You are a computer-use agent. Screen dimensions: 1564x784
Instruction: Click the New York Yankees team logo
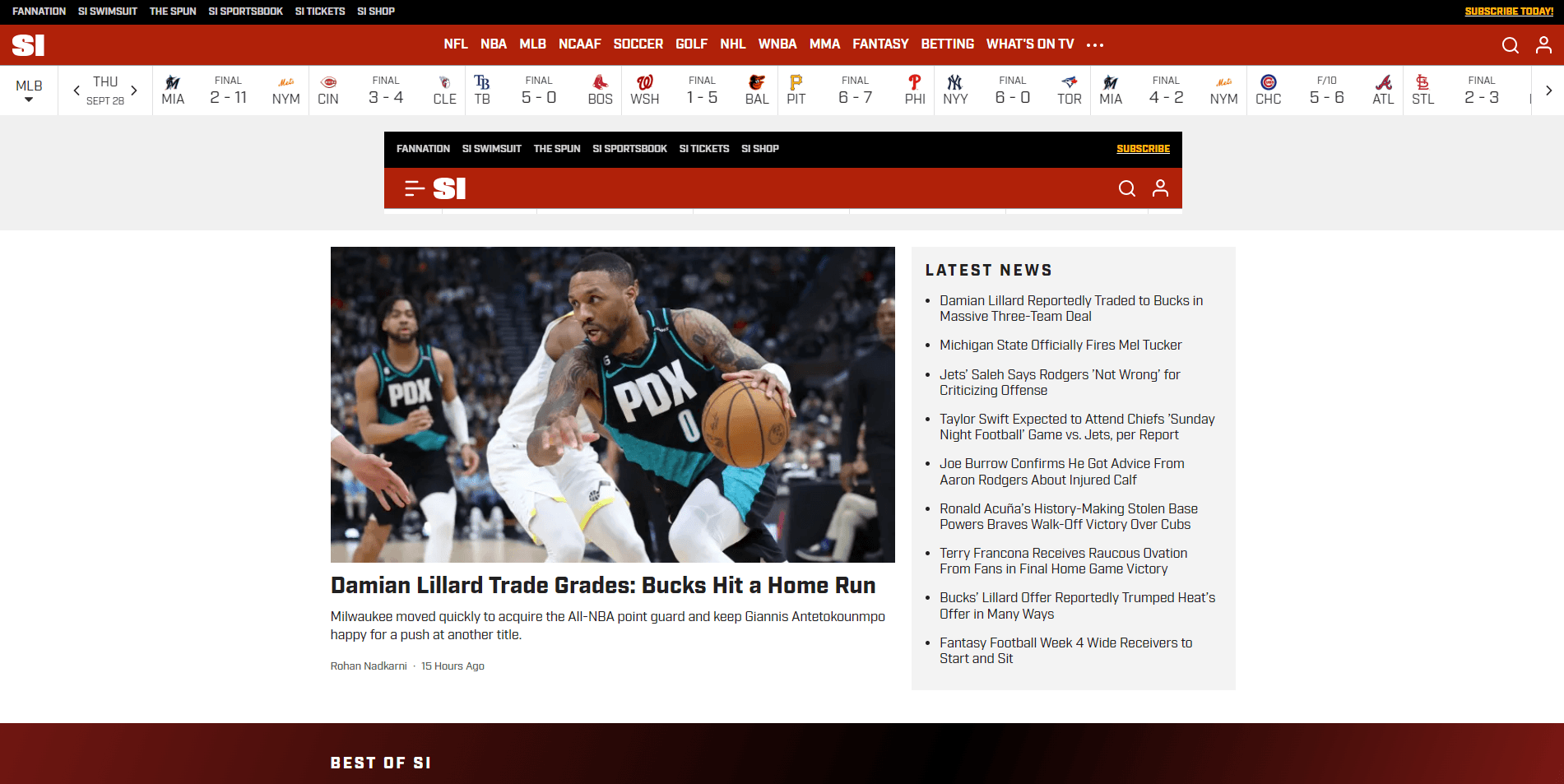pyautogui.click(x=955, y=82)
